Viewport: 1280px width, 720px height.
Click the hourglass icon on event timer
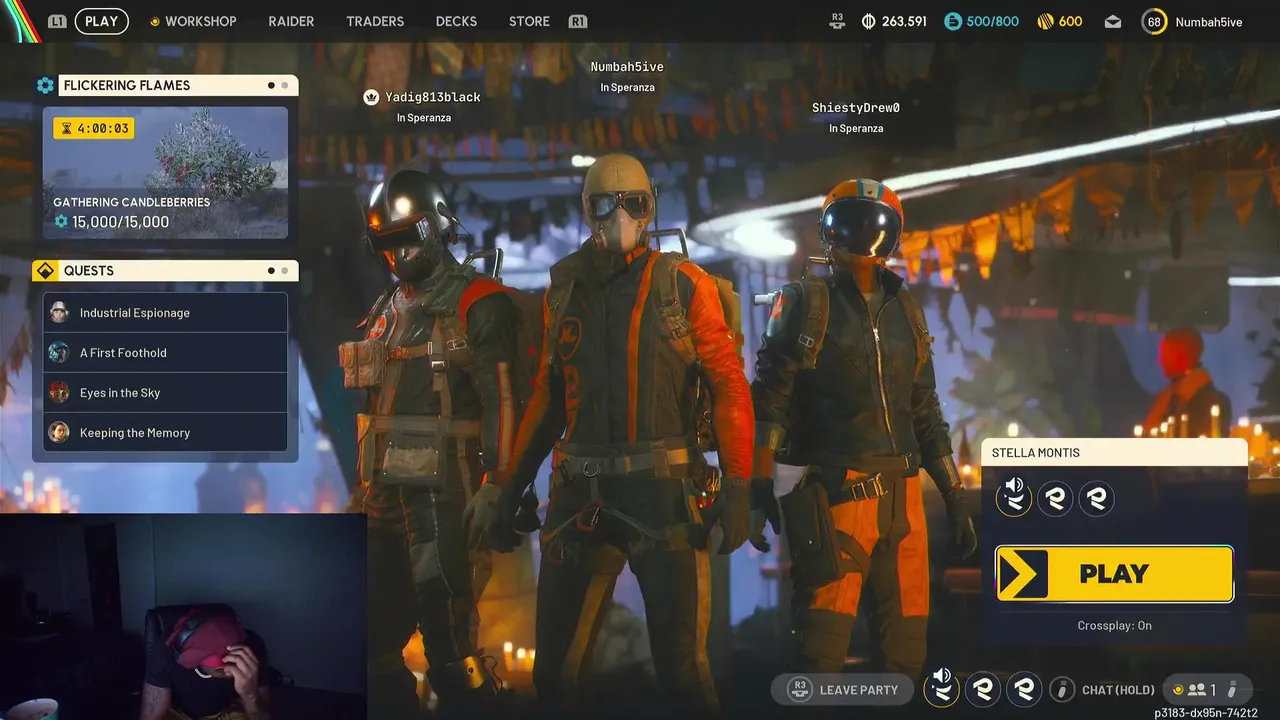(x=66, y=128)
